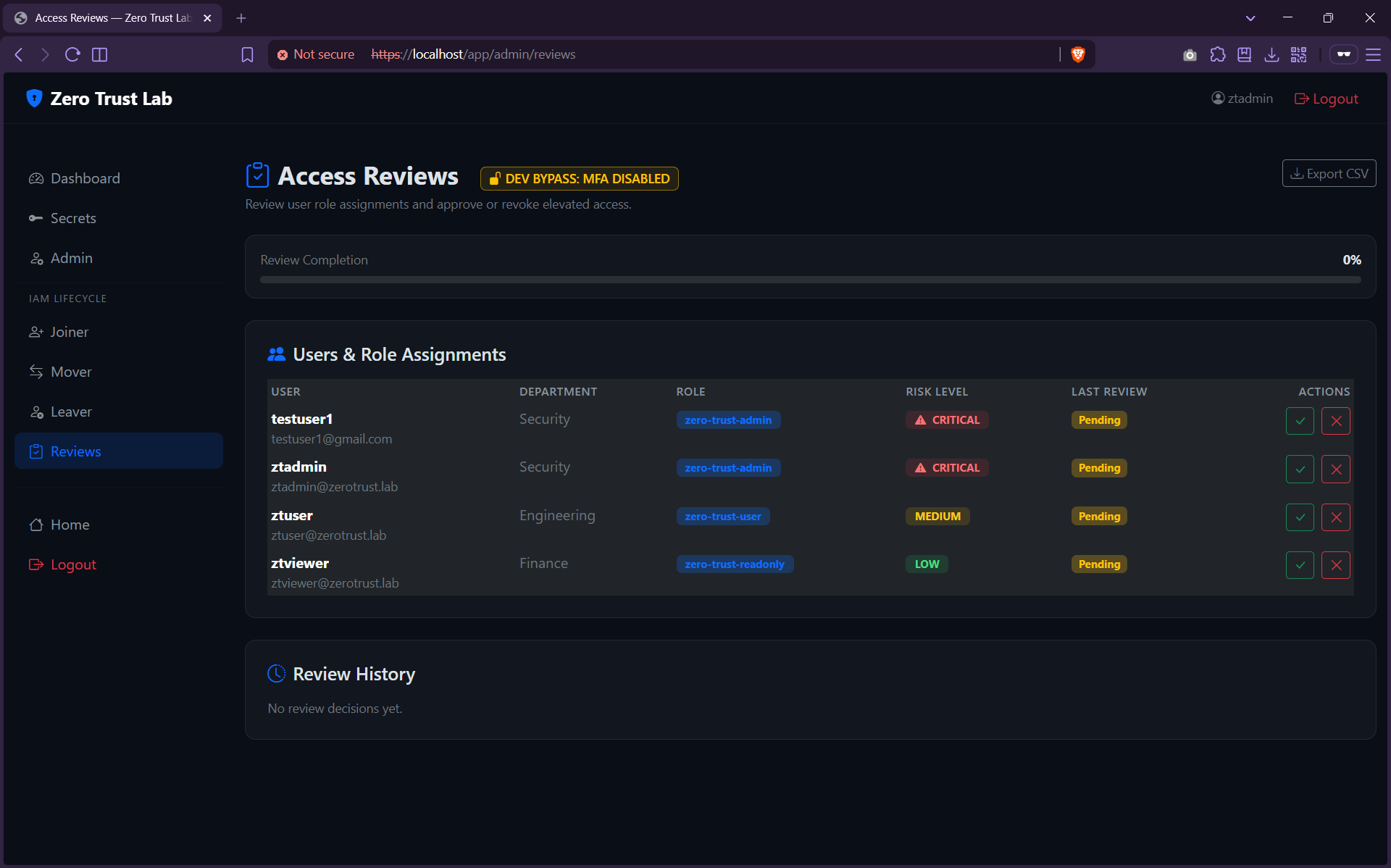Click the Review Completion progress bar

coord(810,280)
